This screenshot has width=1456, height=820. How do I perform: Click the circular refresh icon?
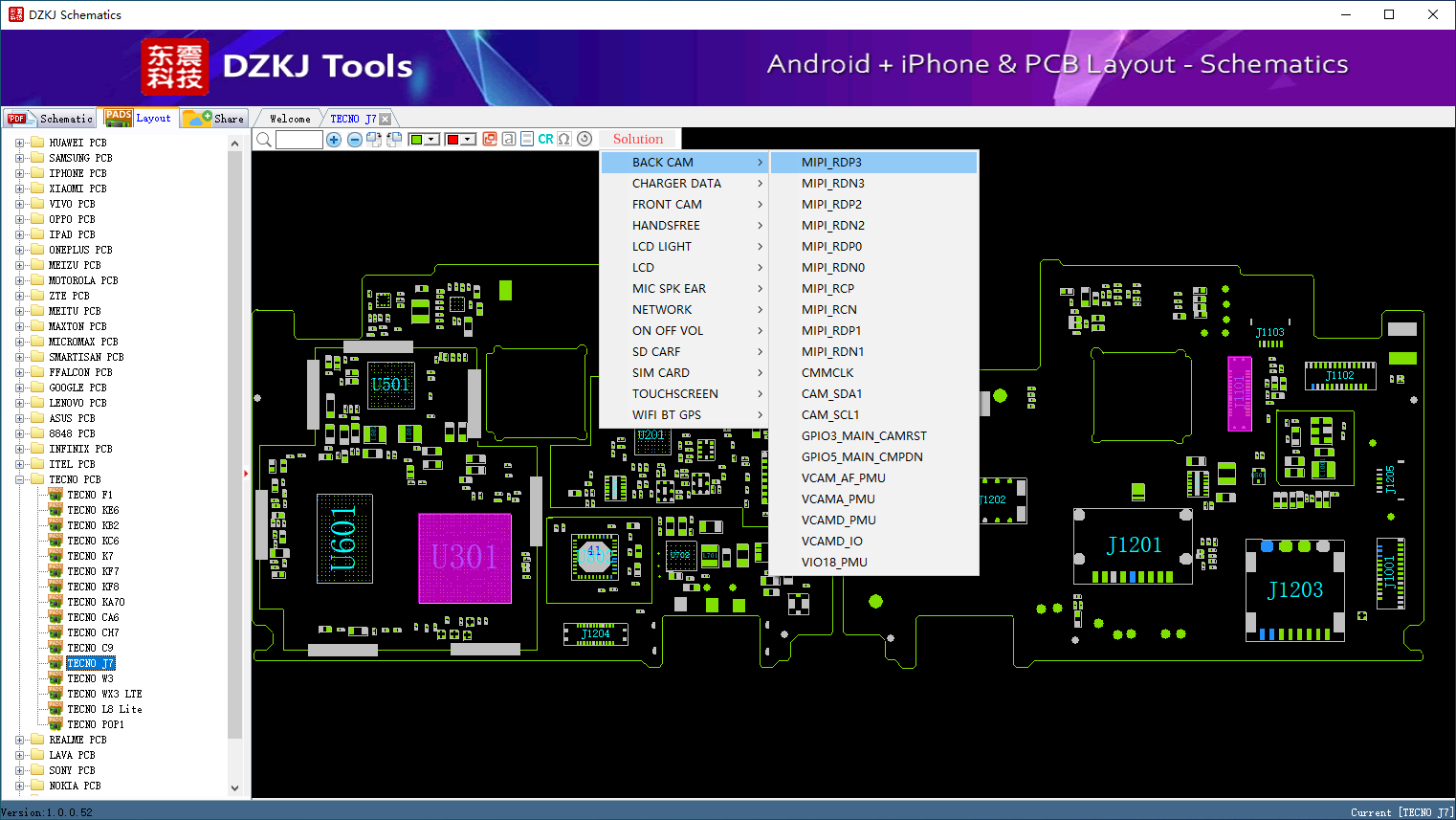coord(585,139)
